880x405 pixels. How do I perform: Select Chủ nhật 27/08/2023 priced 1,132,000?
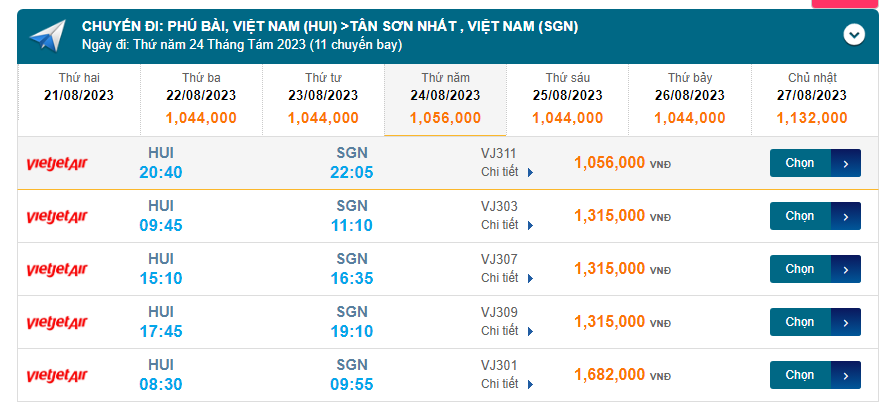(811, 98)
